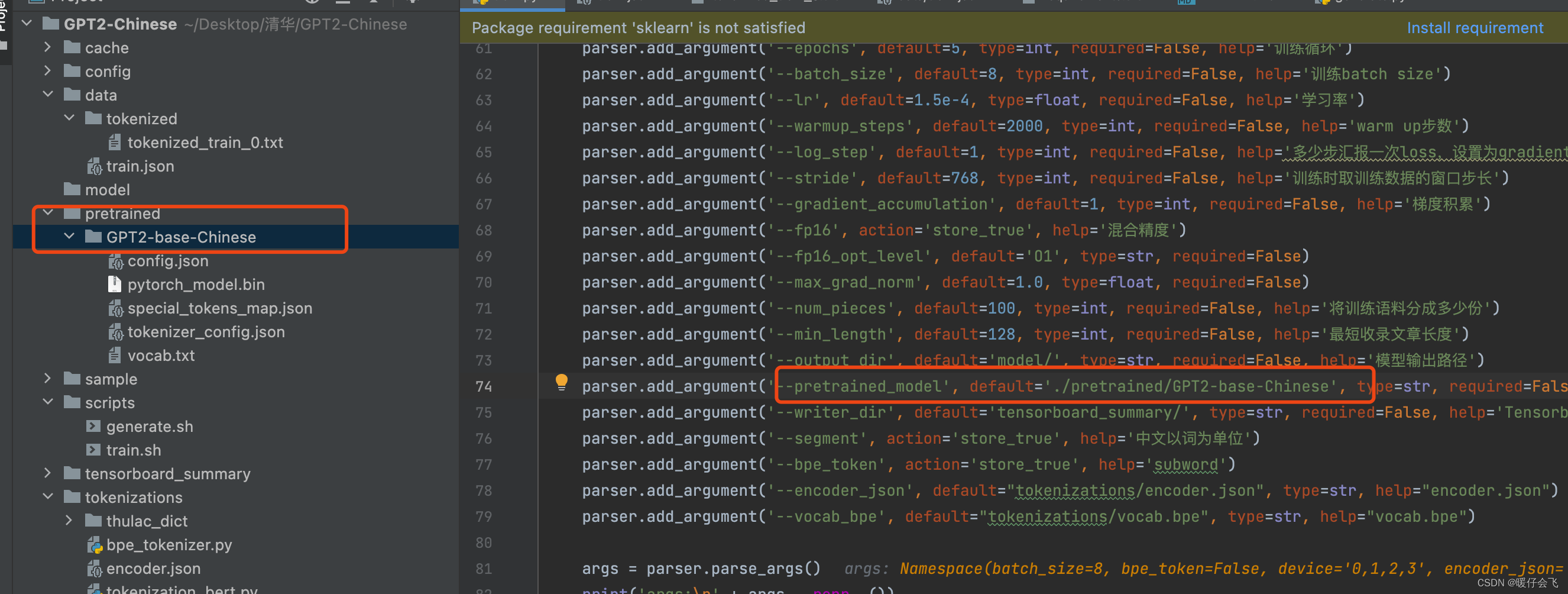Click the '--writer_dir' argument in the code
This screenshot has width=1568, height=594.
point(831,412)
